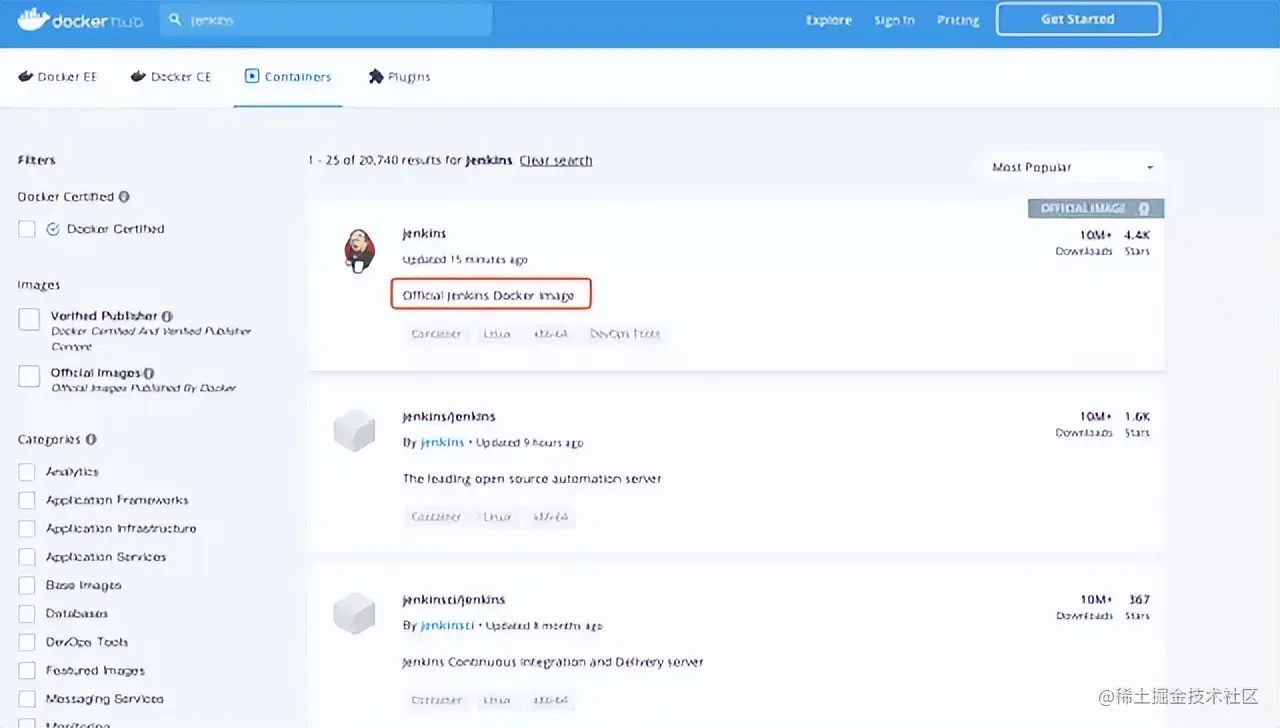Click the Official Image badge info icon
Viewport: 1280px width, 728px height.
click(1144, 209)
